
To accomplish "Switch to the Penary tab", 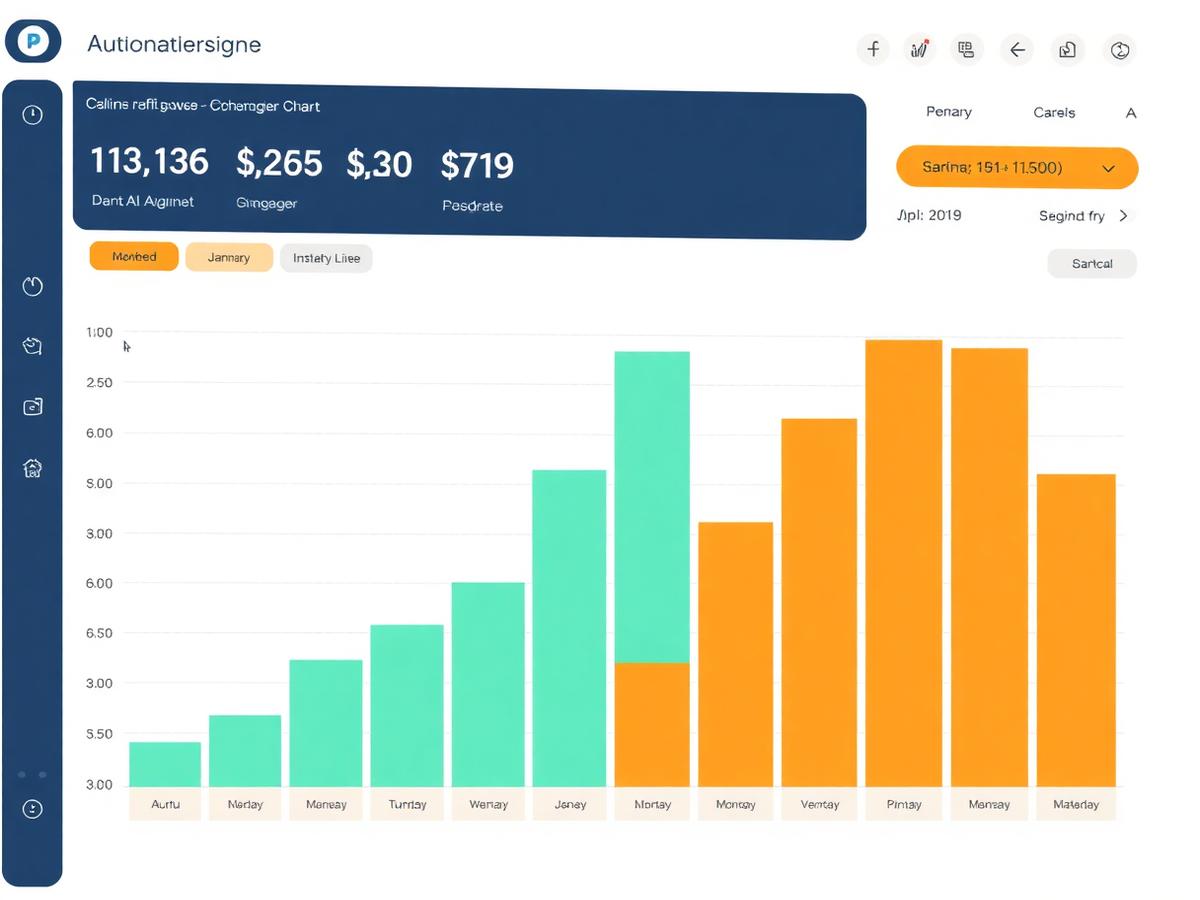I will 949,112.
